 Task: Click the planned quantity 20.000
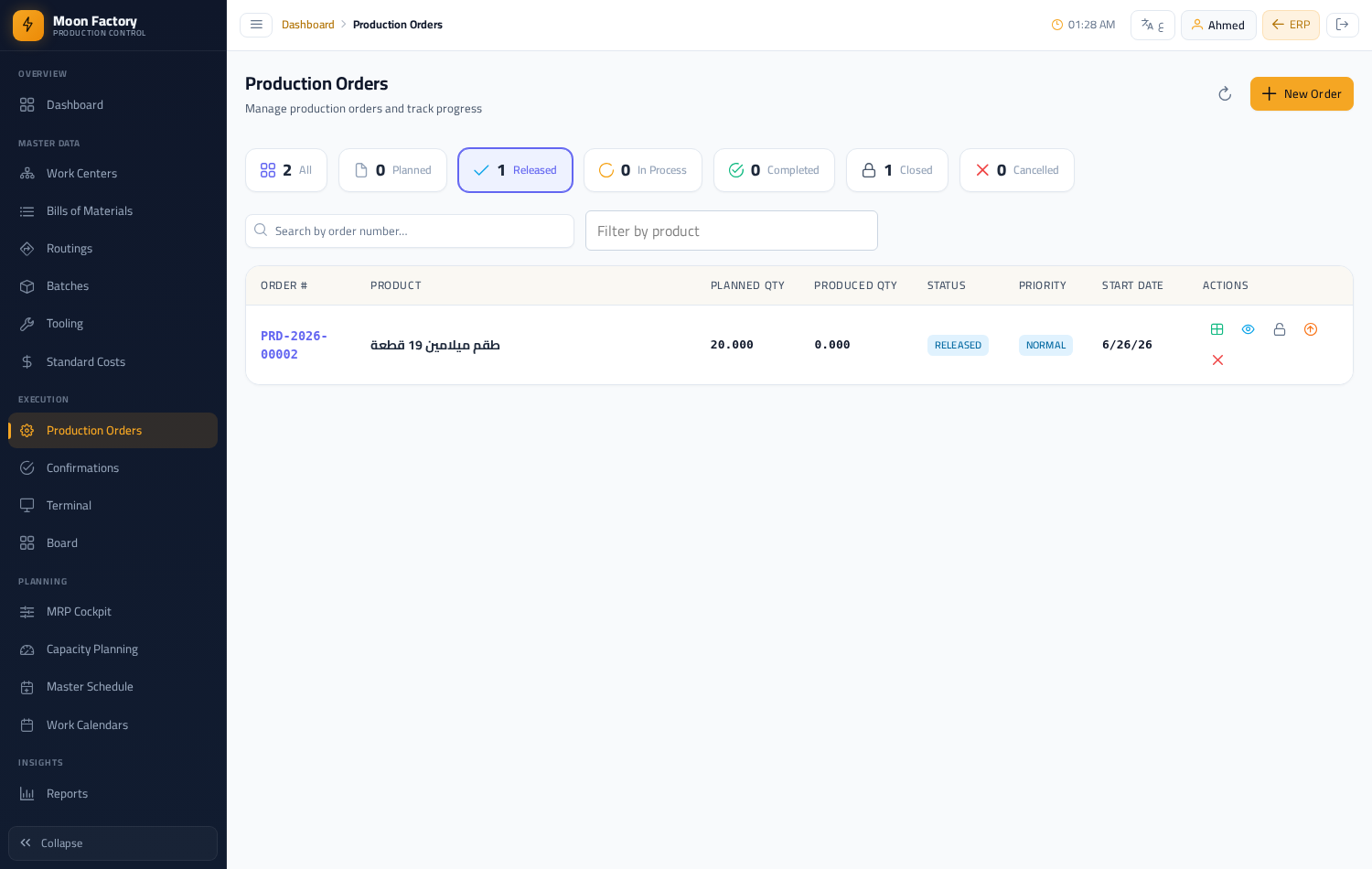(x=732, y=345)
